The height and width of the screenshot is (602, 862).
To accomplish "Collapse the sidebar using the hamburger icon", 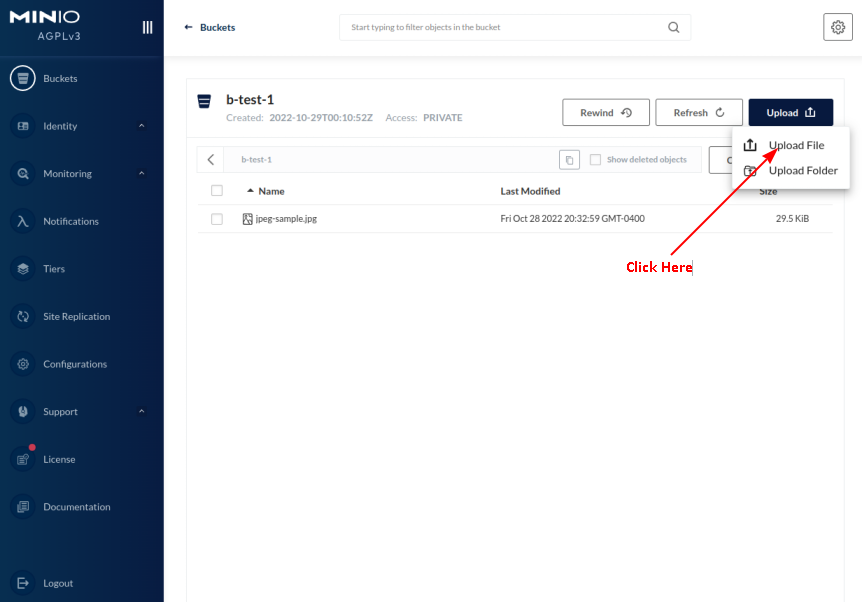I will [x=146, y=27].
